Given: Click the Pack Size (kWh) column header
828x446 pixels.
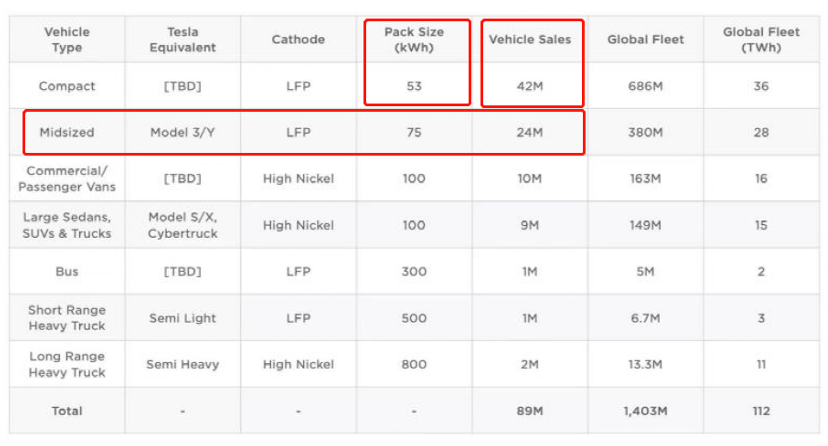Looking at the screenshot, I should click(414, 40).
